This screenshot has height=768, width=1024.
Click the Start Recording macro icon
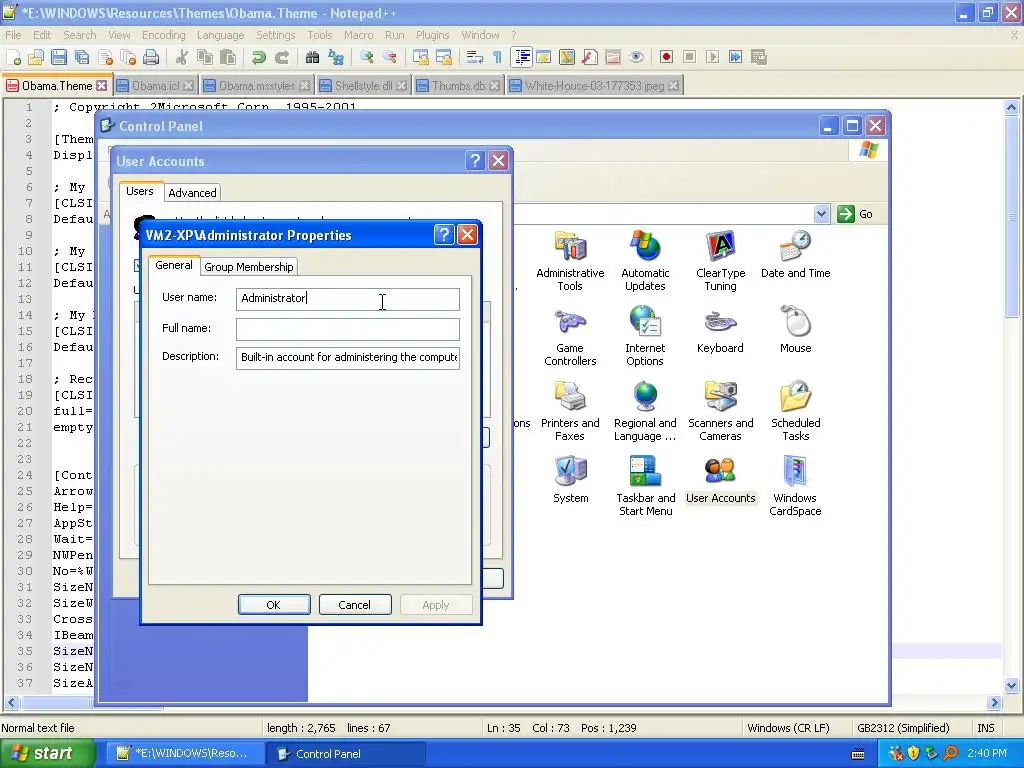coord(666,57)
